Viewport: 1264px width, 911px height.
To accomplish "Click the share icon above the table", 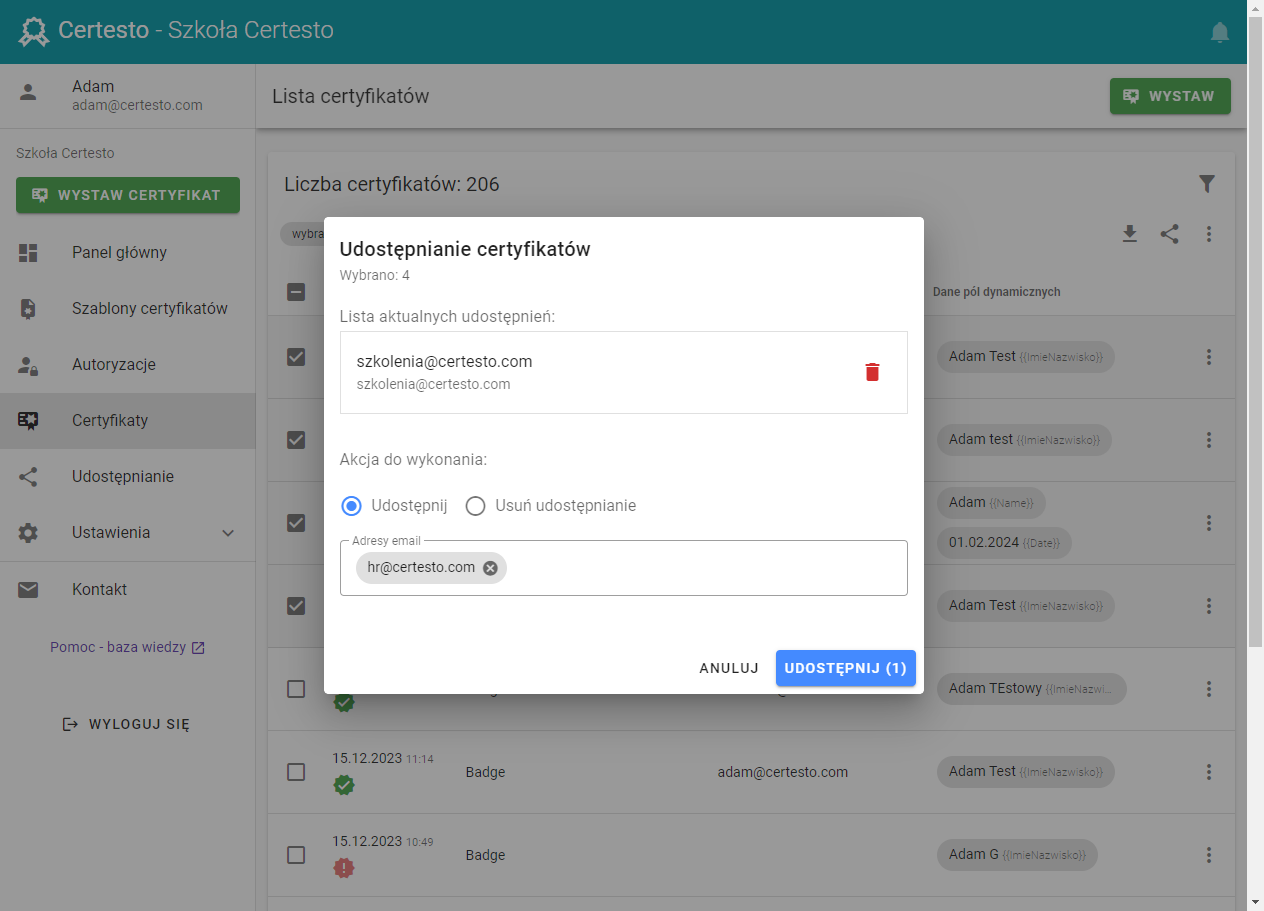I will click(x=1169, y=233).
